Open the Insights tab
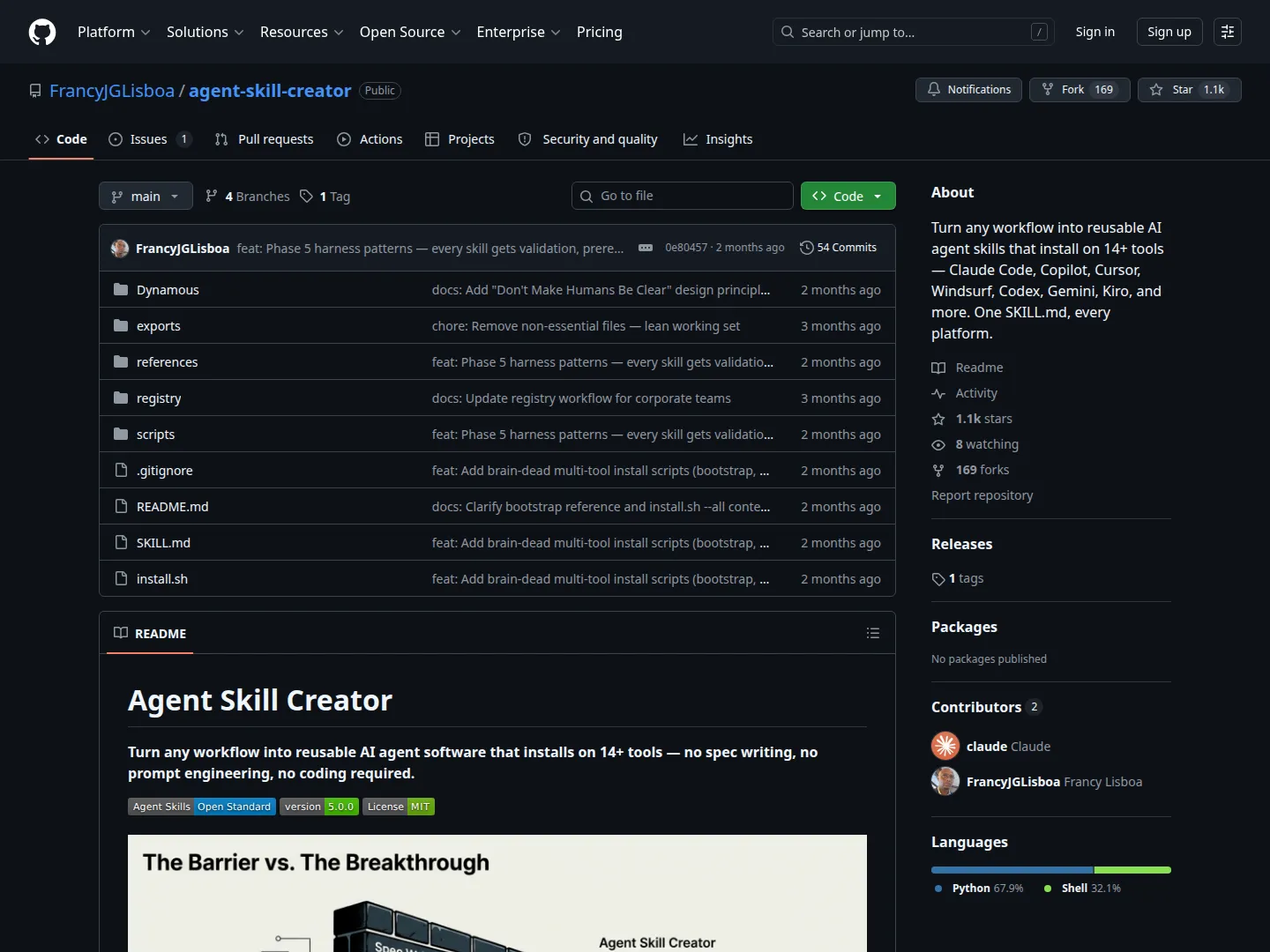Image resolution: width=1270 pixels, height=952 pixels. pos(718,139)
